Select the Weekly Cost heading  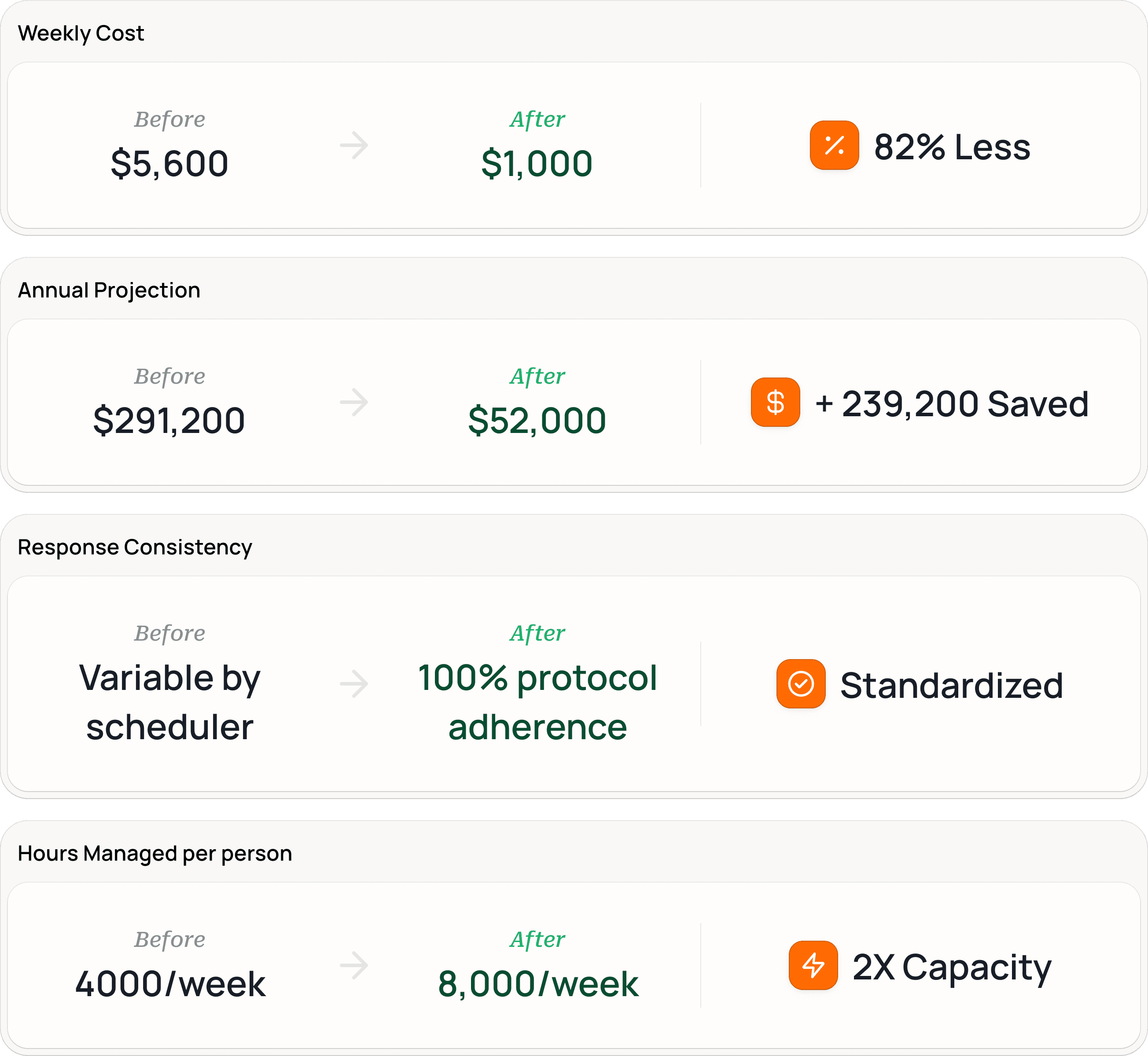(81, 33)
